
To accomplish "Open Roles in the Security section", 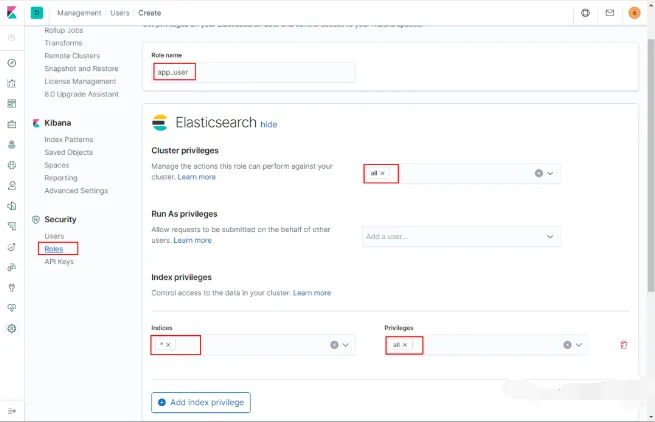I will coord(54,248).
